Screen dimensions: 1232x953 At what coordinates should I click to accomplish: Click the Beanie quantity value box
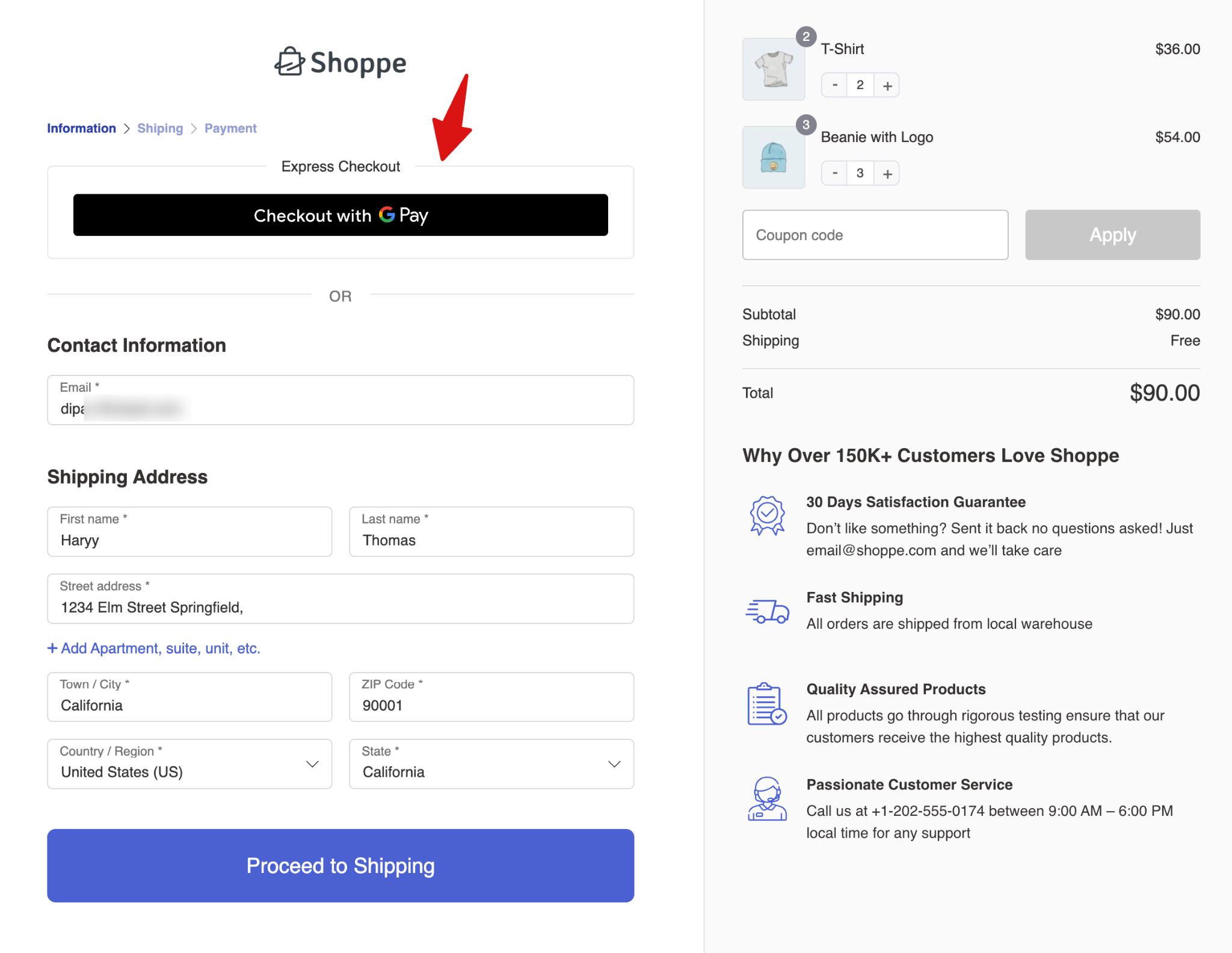[860, 173]
